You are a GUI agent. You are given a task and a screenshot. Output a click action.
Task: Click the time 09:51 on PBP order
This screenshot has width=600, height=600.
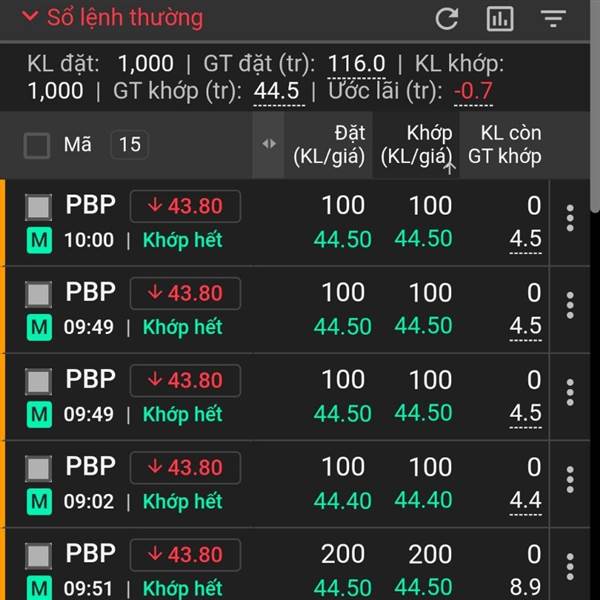tap(89, 589)
